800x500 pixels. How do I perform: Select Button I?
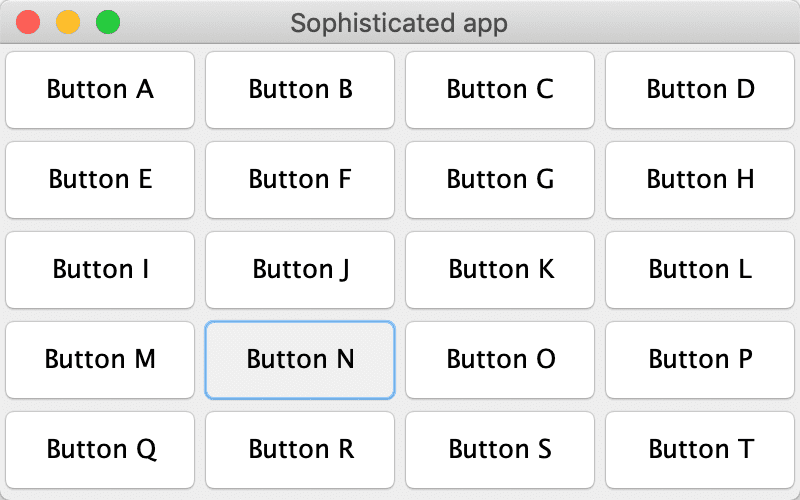(x=100, y=270)
